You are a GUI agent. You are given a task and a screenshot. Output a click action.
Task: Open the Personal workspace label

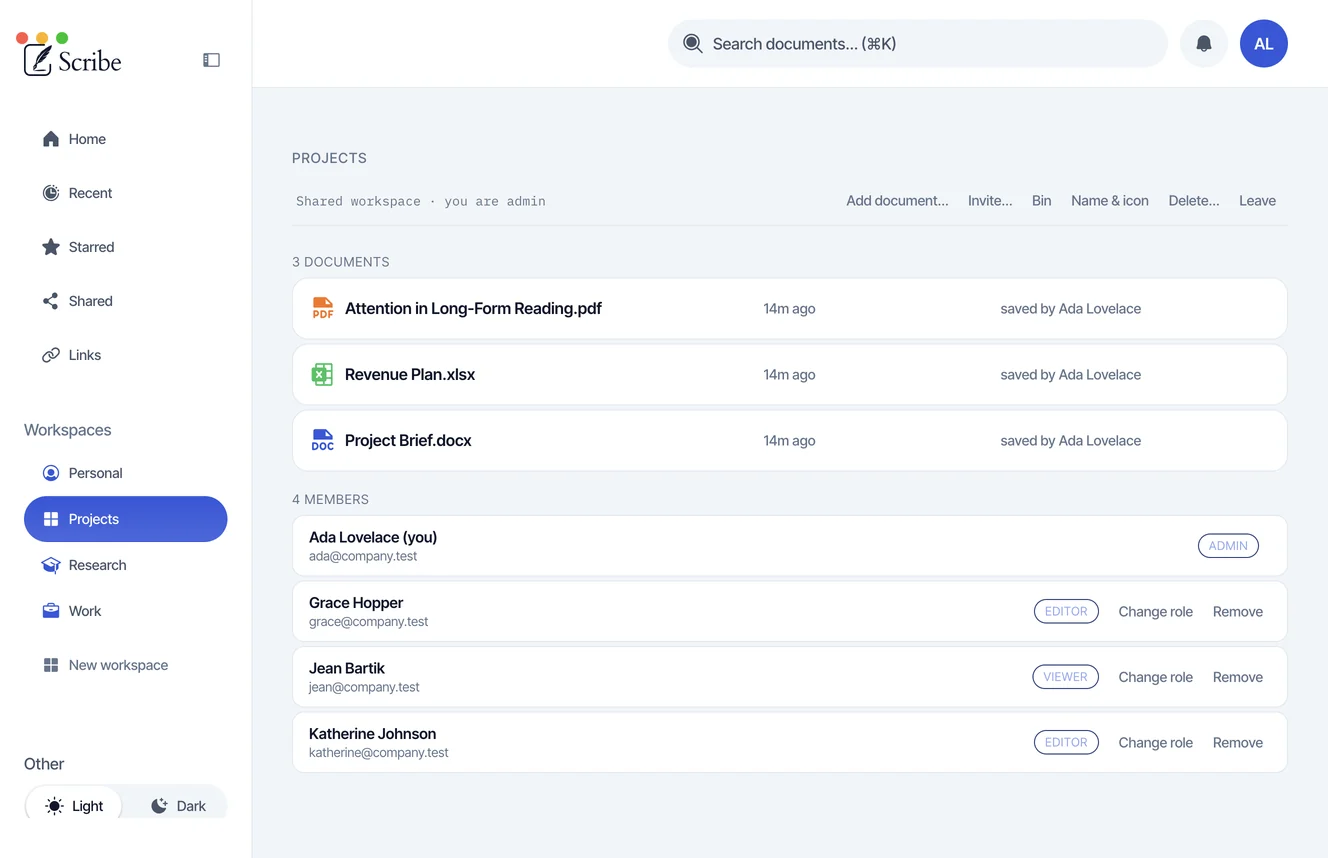[x=95, y=473]
